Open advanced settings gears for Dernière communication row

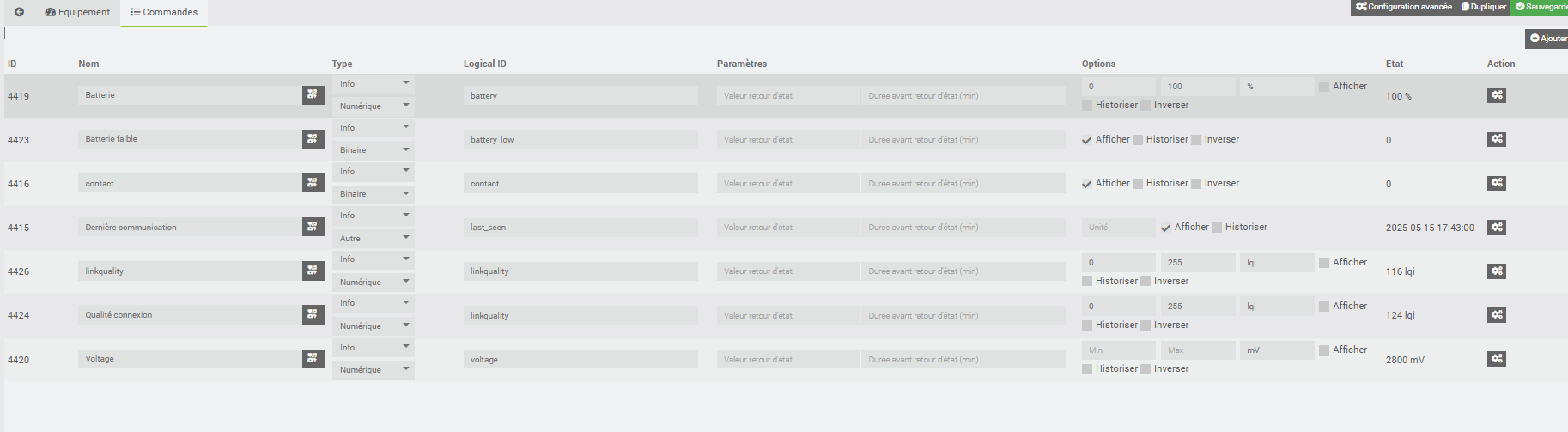click(1497, 227)
